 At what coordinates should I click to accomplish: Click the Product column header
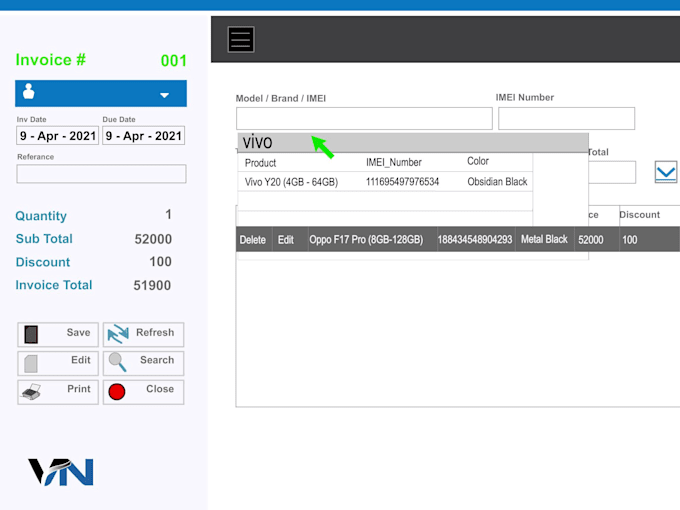click(x=260, y=163)
